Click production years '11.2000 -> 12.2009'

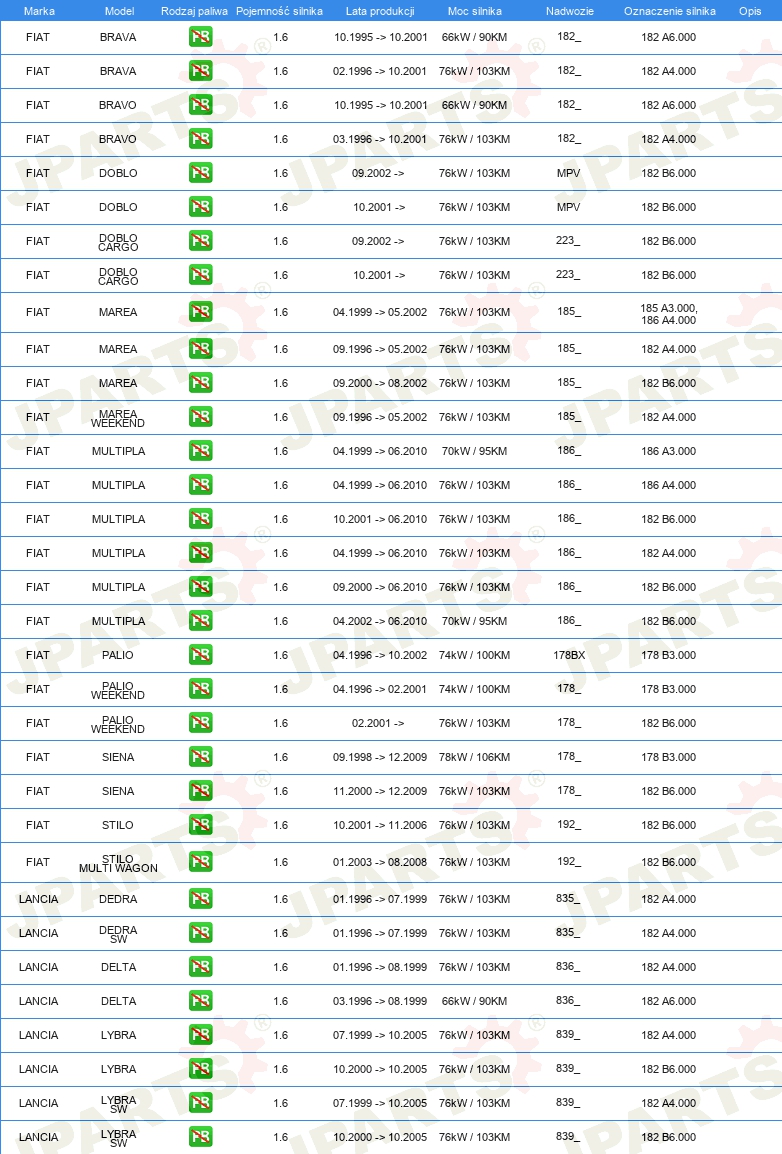point(380,791)
